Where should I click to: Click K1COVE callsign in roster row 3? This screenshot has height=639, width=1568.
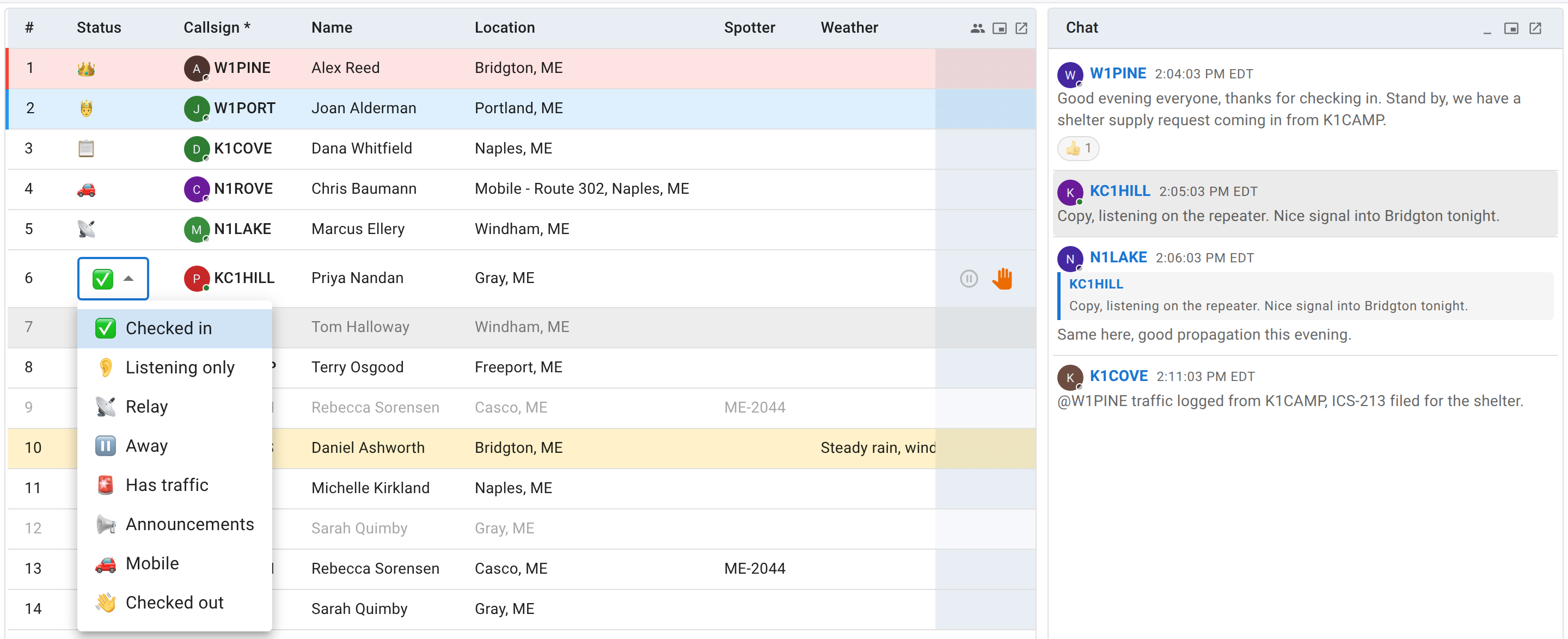tap(243, 149)
